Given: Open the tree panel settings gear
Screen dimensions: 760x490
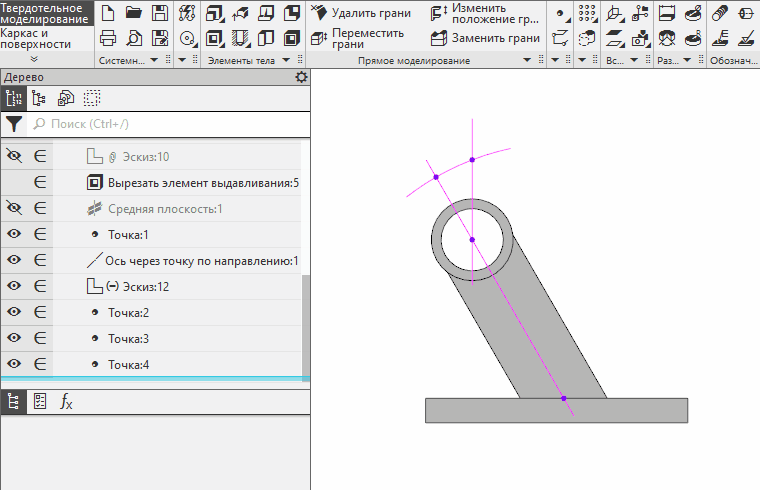Looking at the screenshot, I should click(x=302, y=77).
